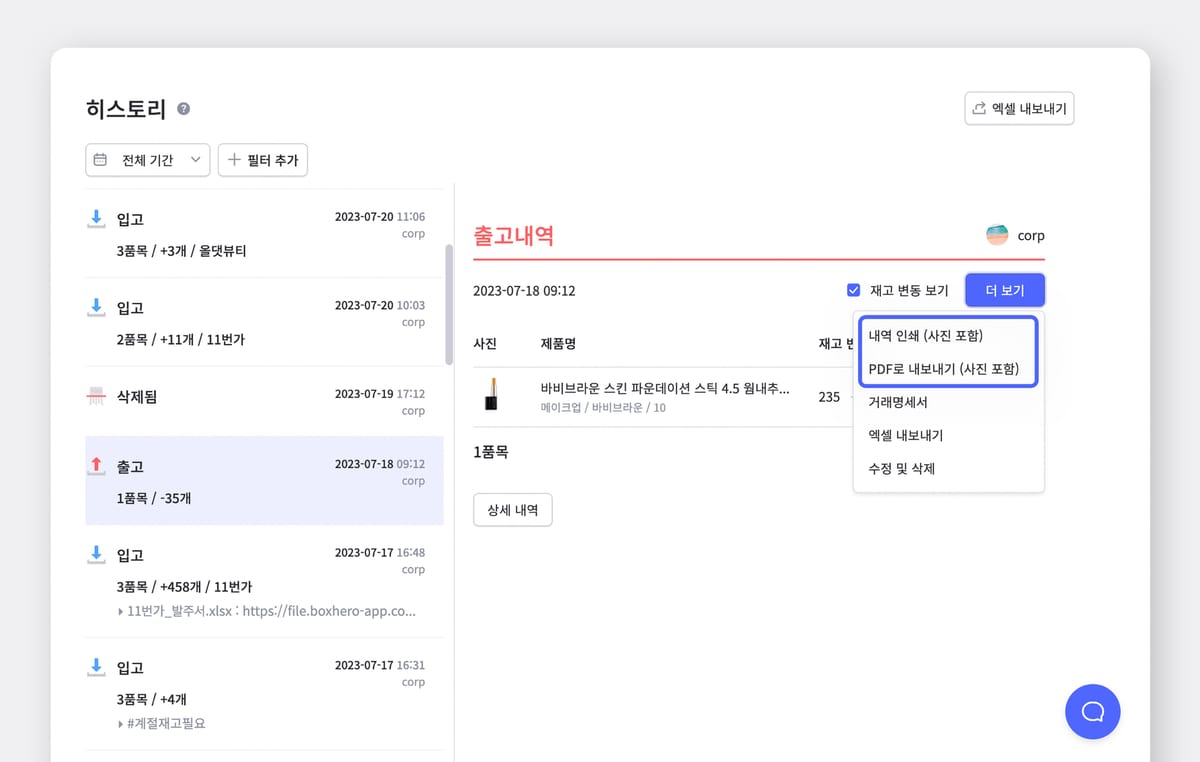This screenshot has height=762, width=1200.
Task: Click the red 출고 arrow icon
Action: click(x=97, y=465)
